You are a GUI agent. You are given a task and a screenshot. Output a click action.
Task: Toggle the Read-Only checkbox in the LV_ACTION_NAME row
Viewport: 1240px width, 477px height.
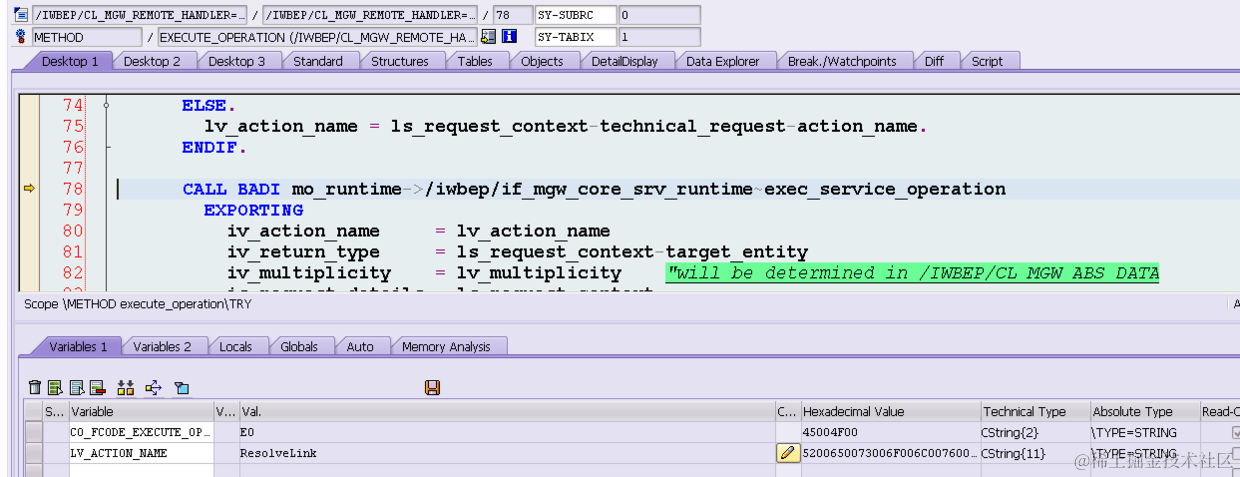click(1236, 453)
